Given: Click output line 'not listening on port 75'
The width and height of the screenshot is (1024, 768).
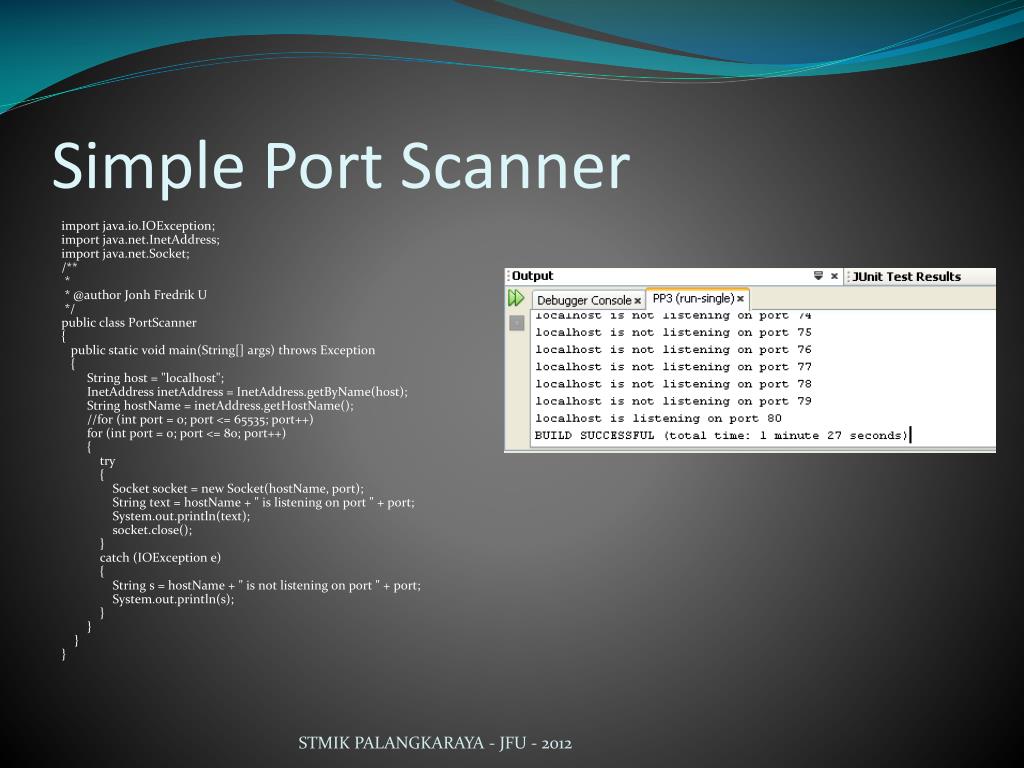Looking at the screenshot, I should click(673, 332).
